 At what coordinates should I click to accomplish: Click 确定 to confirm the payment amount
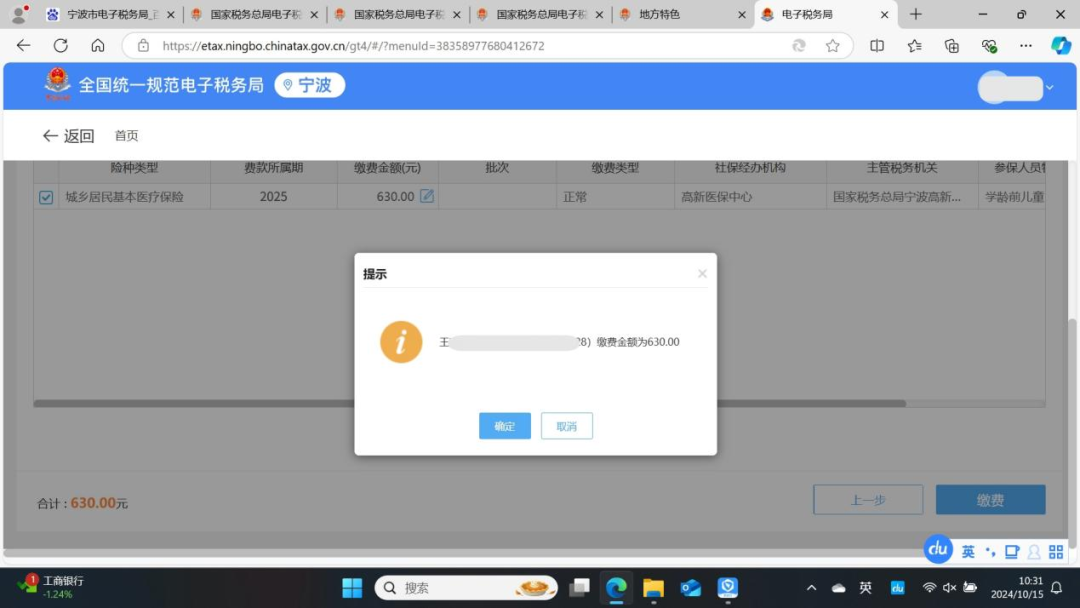(x=505, y=426)
